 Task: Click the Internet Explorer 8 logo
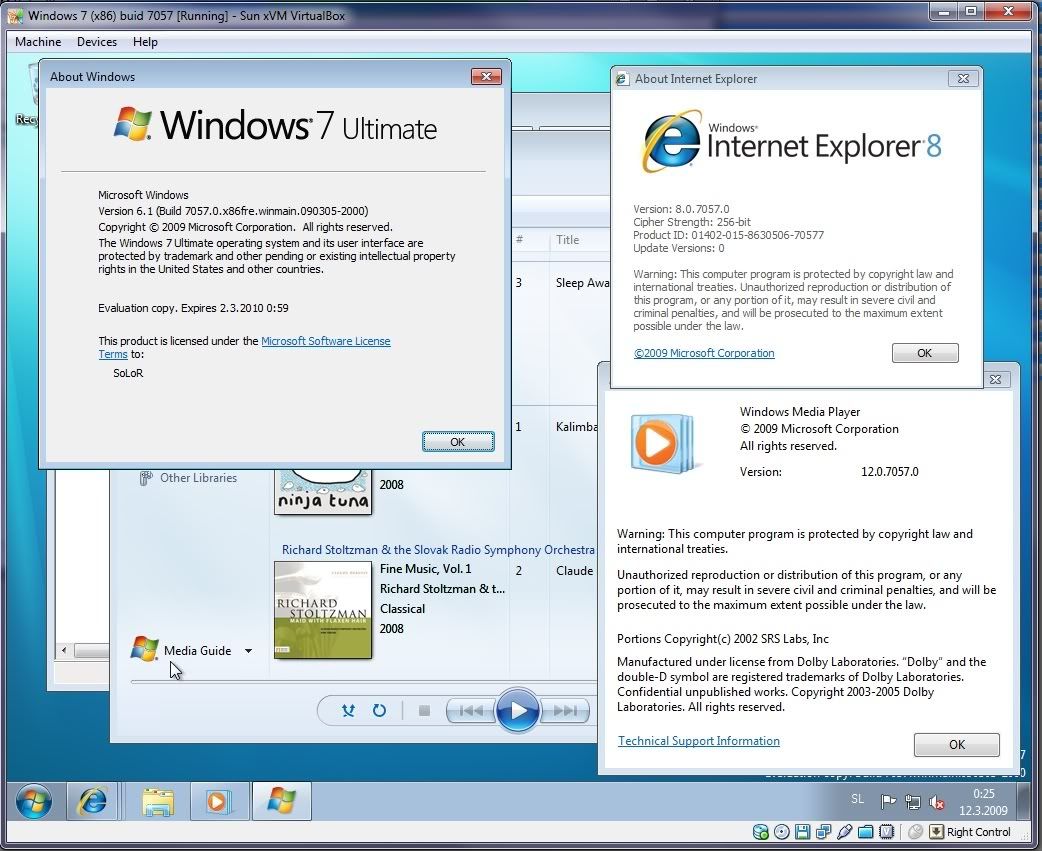(x=671, y=142)
